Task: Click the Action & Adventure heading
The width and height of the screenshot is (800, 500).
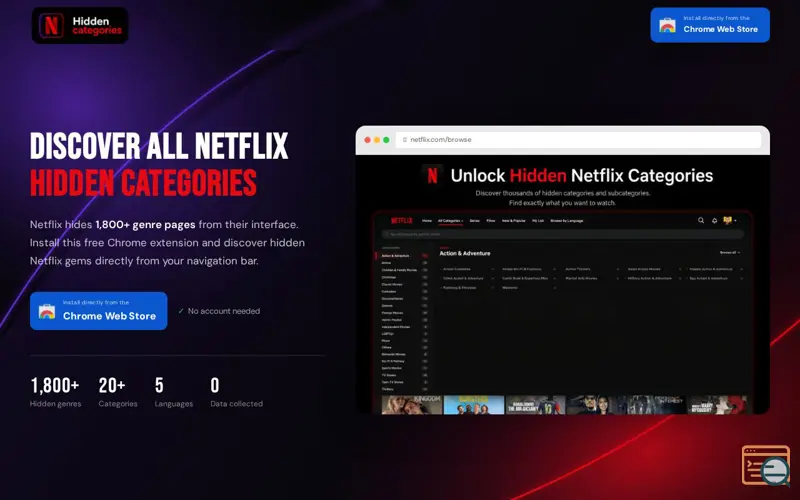Action: tap(465, 253)
